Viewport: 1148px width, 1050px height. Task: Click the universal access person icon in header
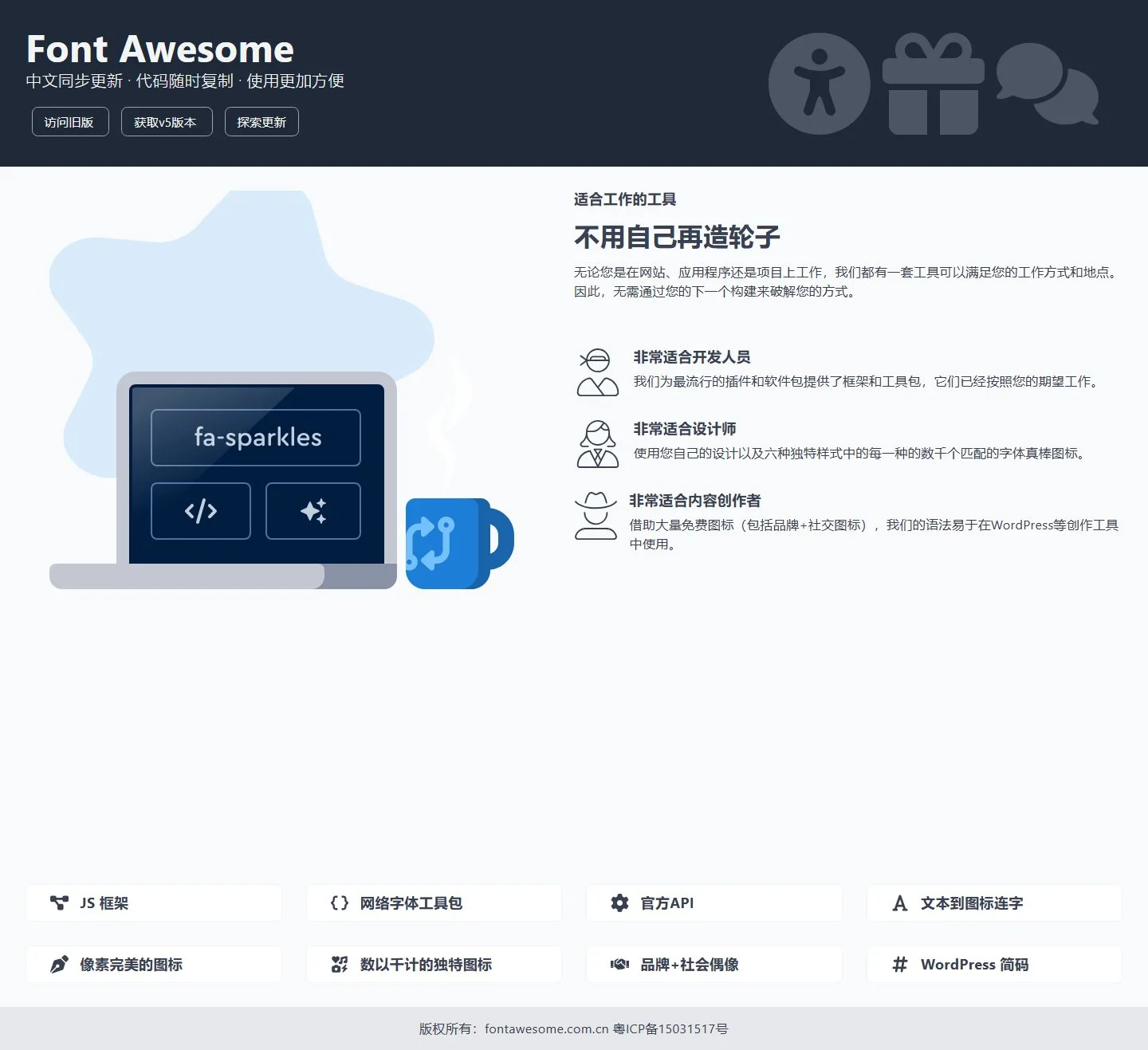(x=819, y=84)
